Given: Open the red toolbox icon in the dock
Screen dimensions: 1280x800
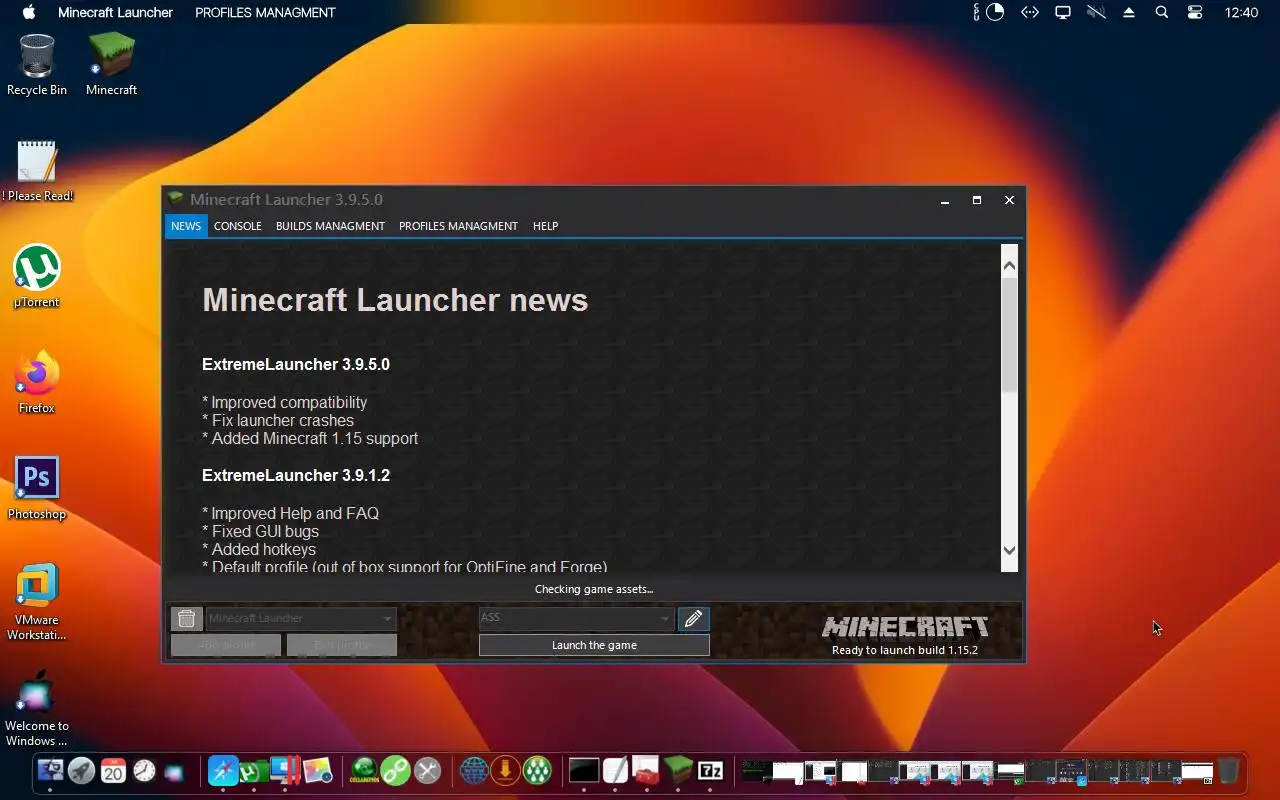Looking at the screenshot, I should [647, 771].
